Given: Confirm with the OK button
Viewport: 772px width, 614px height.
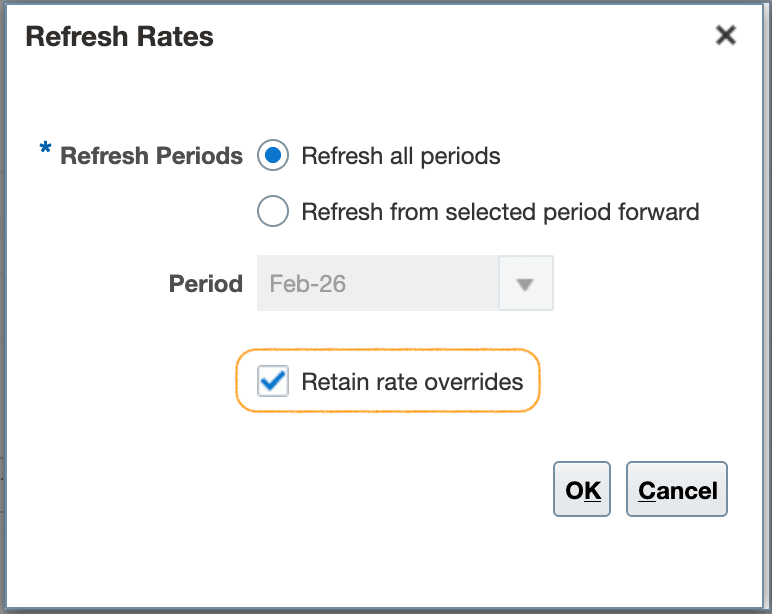Looking at the screenshot, I should pos(583,490).
